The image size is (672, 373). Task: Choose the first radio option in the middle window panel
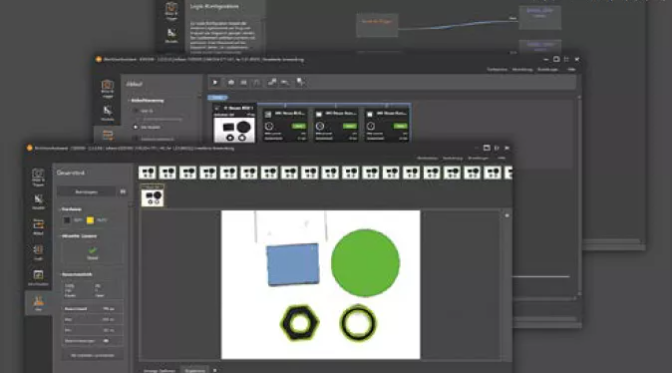point(136,111)
